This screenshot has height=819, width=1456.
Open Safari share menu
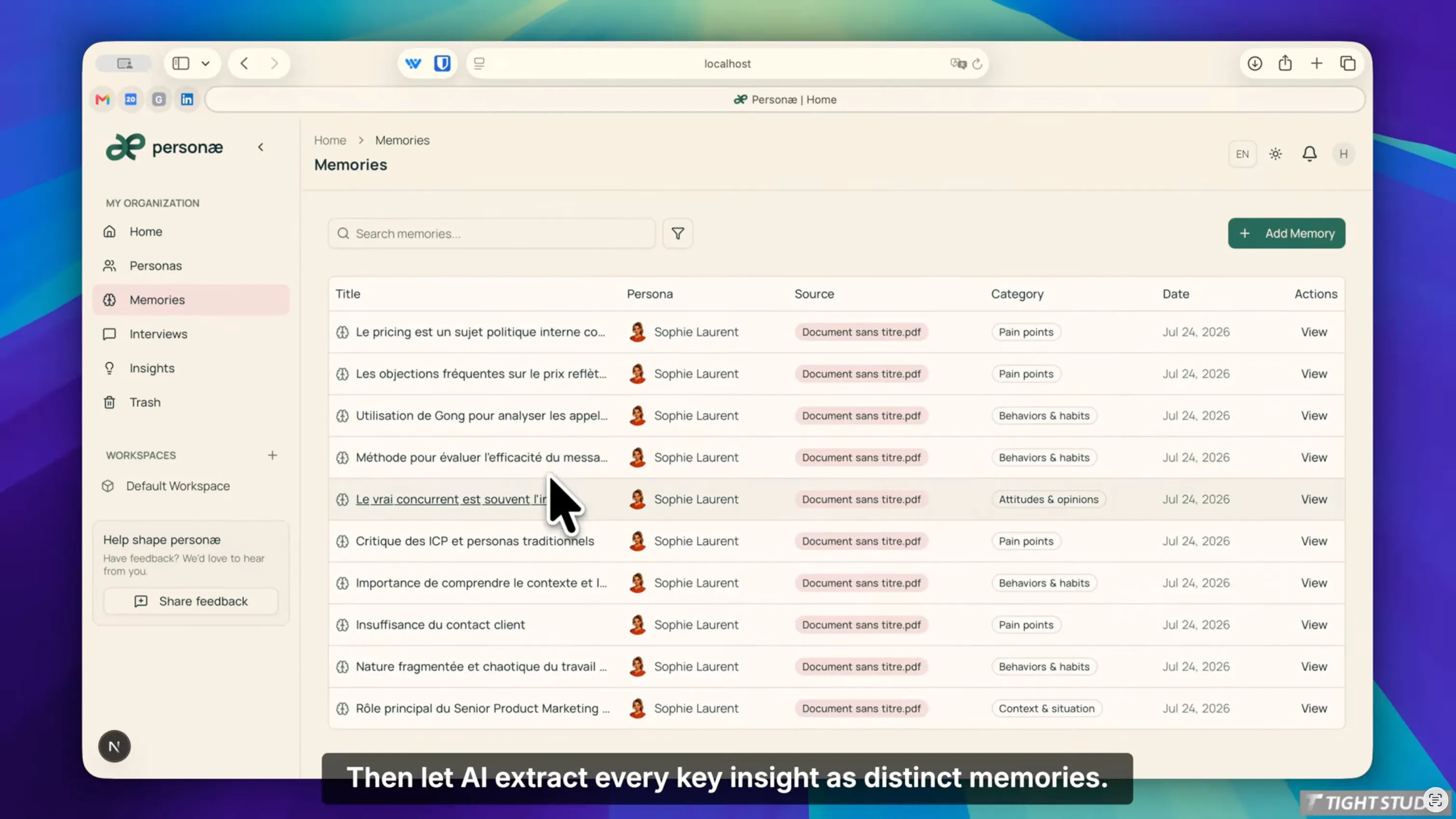coord(1285,63)
